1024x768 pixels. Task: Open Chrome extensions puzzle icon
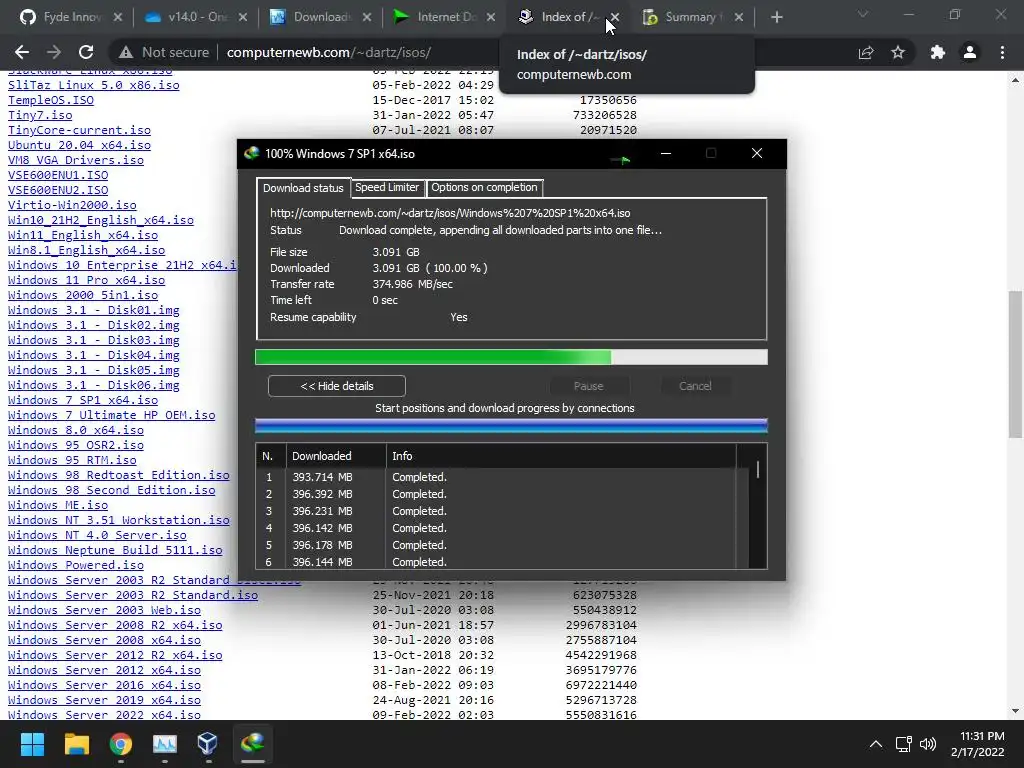(x=938, y=52)
